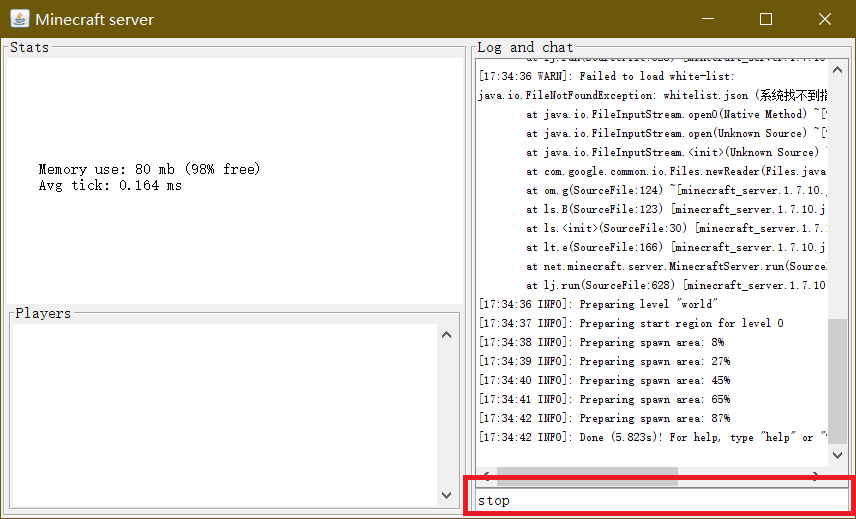Click the "Preparing level world" log entry
The width and height of the screenshot is (856, 519).
598,304
